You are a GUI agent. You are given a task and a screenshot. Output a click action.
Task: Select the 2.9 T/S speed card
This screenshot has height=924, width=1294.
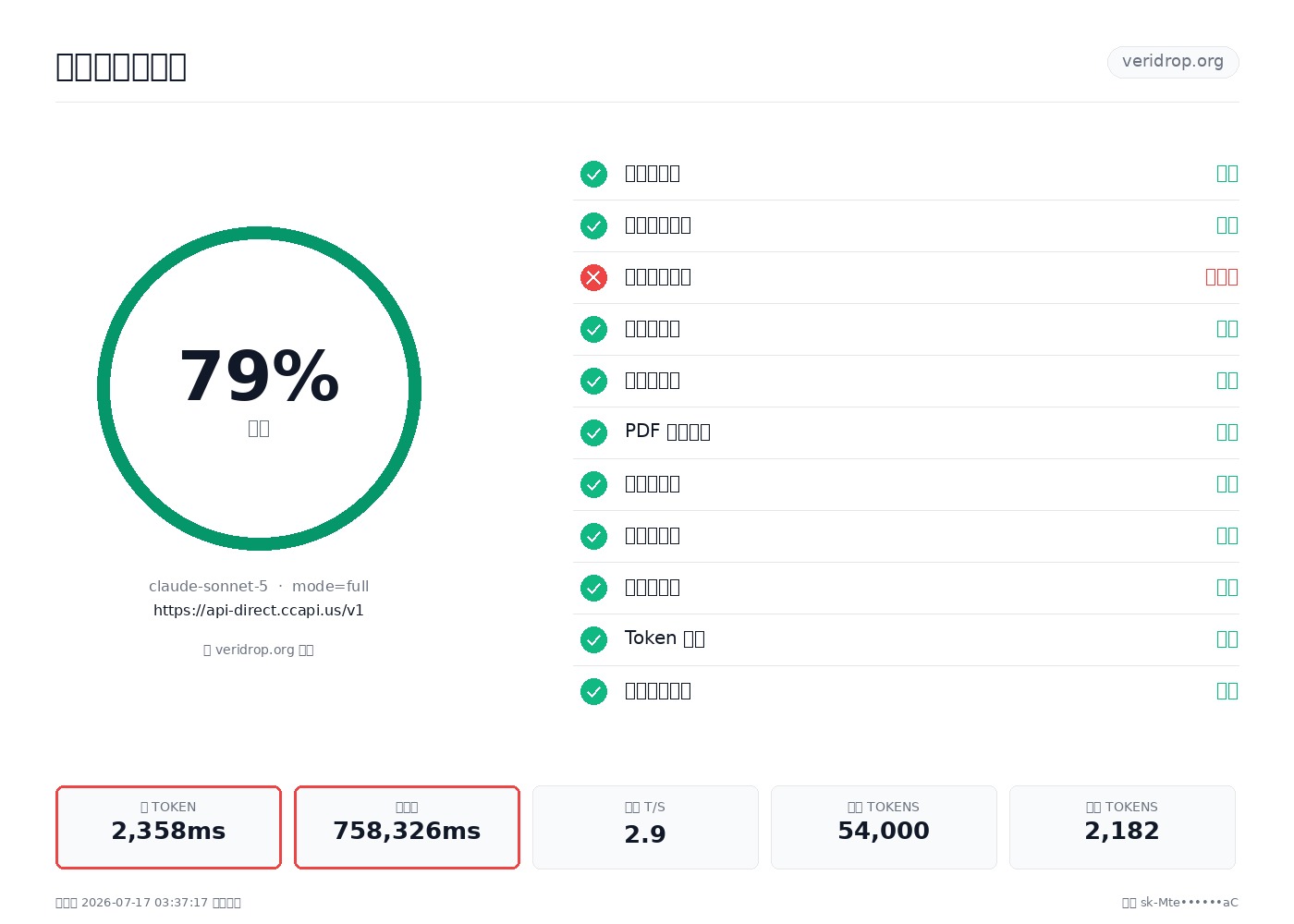click(x=645, y=827)
